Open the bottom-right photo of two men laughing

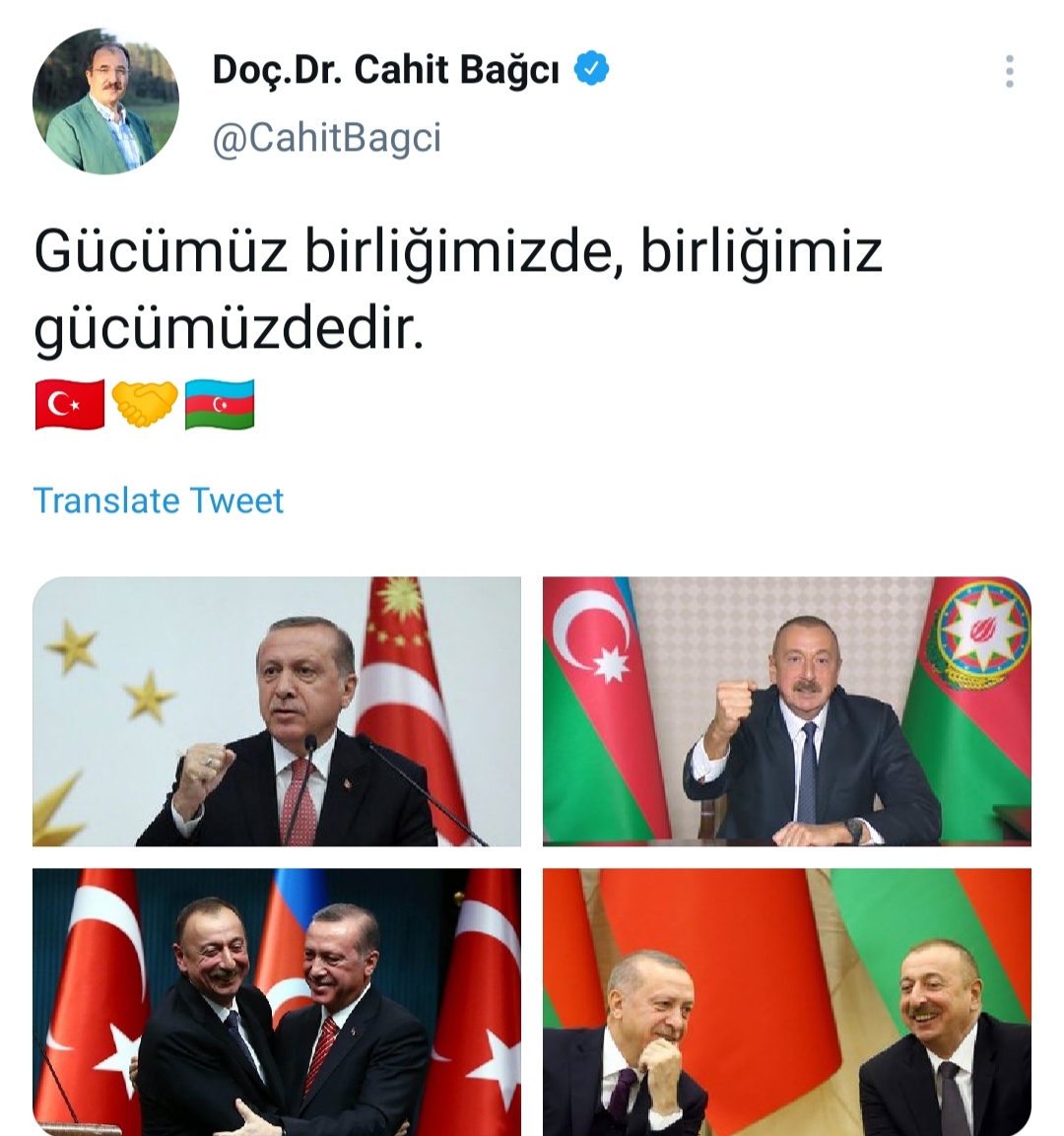(786, 1002)
